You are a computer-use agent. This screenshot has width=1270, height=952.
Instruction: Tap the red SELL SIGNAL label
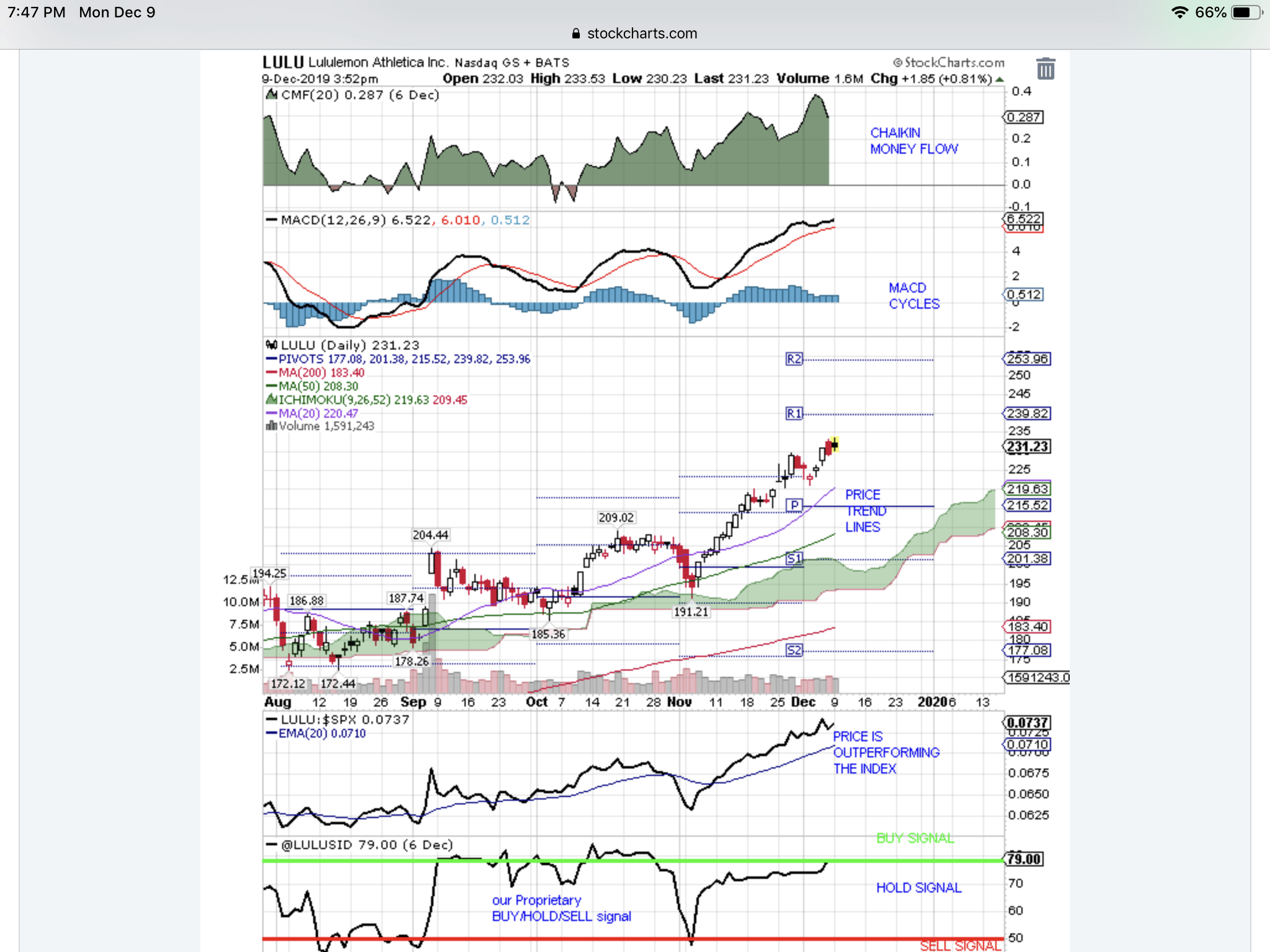point(961,945)
